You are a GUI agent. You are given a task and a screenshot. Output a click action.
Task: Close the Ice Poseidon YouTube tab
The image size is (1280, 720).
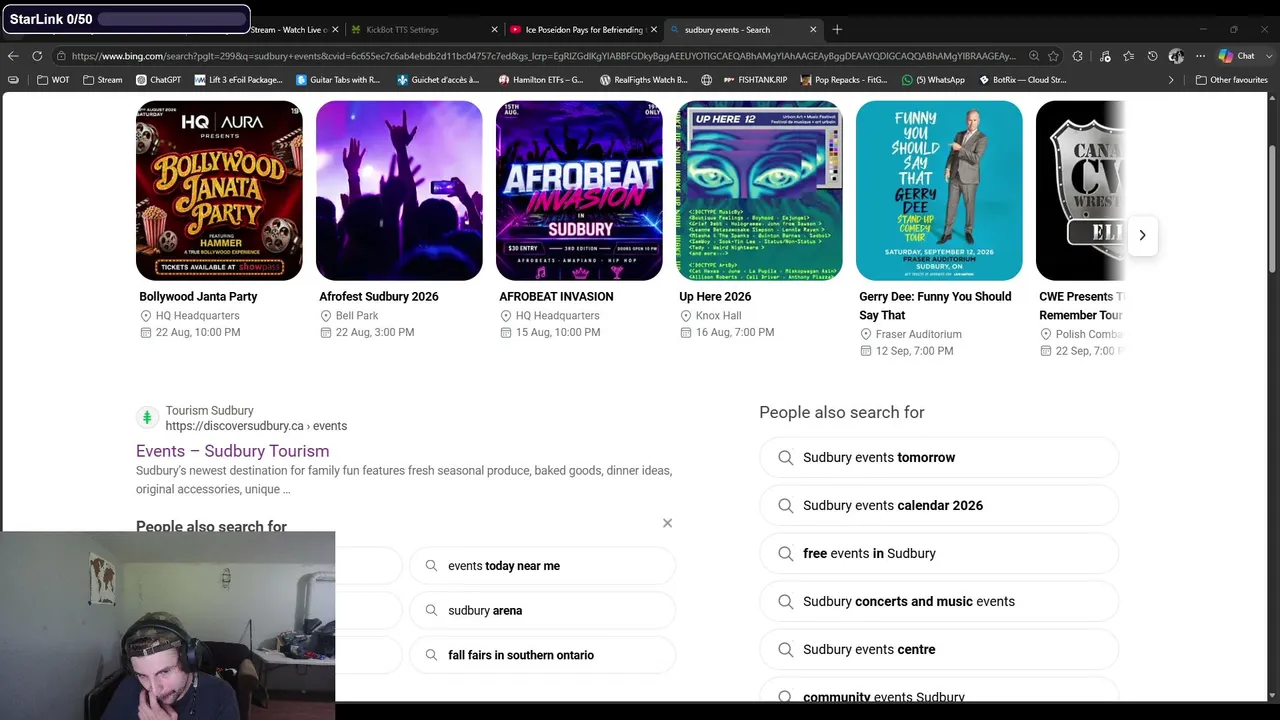(654, 30)
